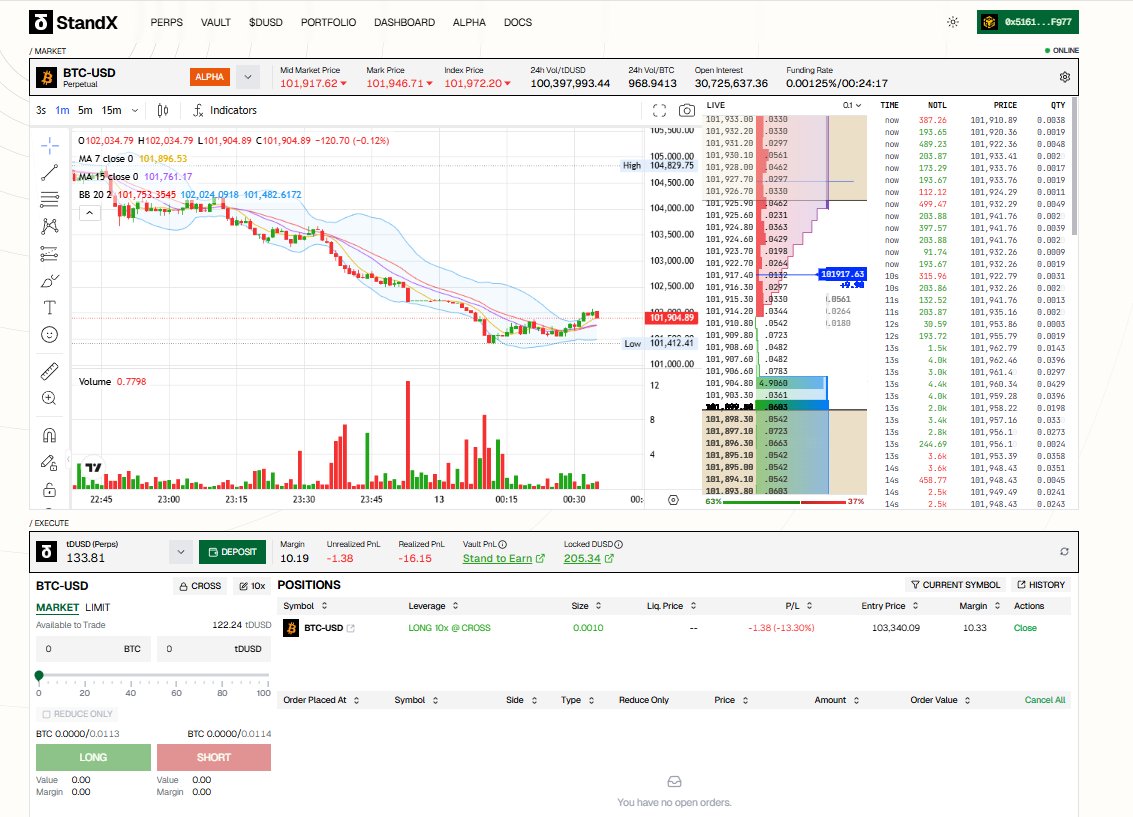Refresh the account balance panel
Viewport: 1133px width, 817px height.
(1064, 552)
